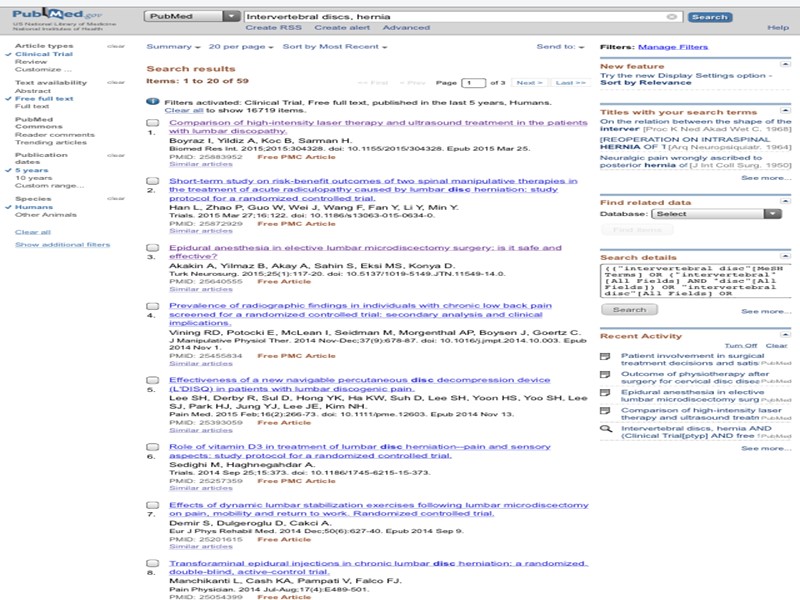This screenshot has height=600, width=800.
Task: Open Manage Filters link
Action: point(673,47)
